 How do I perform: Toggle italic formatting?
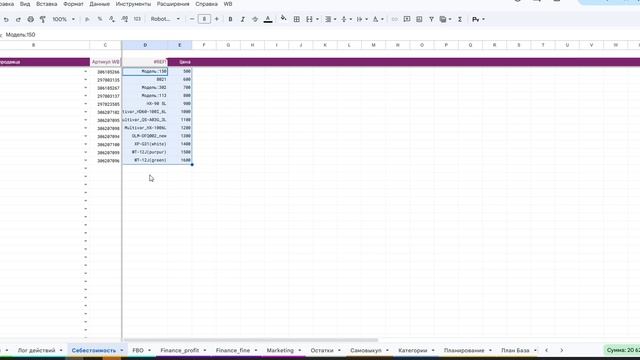(x=242, y=19)
